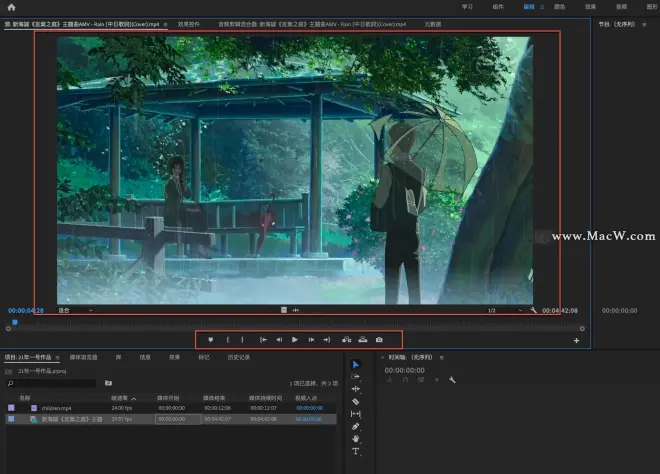Open Timeline panel menu icon
The image size is (660, 474).
(x=442, y=357)
